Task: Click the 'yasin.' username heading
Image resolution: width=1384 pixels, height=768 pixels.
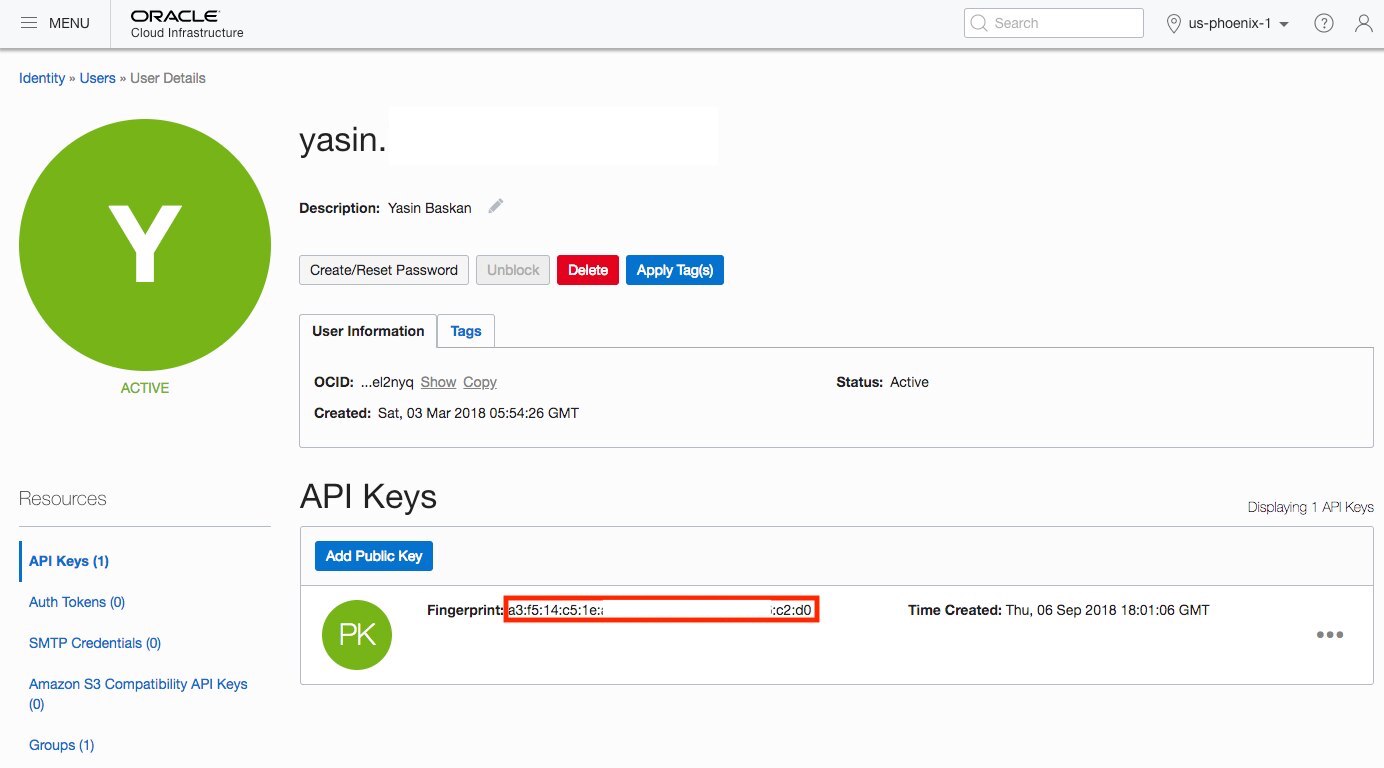Action: (343, 140)
